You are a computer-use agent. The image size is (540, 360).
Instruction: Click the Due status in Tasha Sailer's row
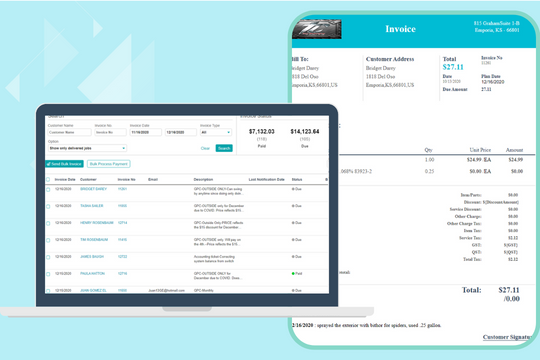point(297,206)
